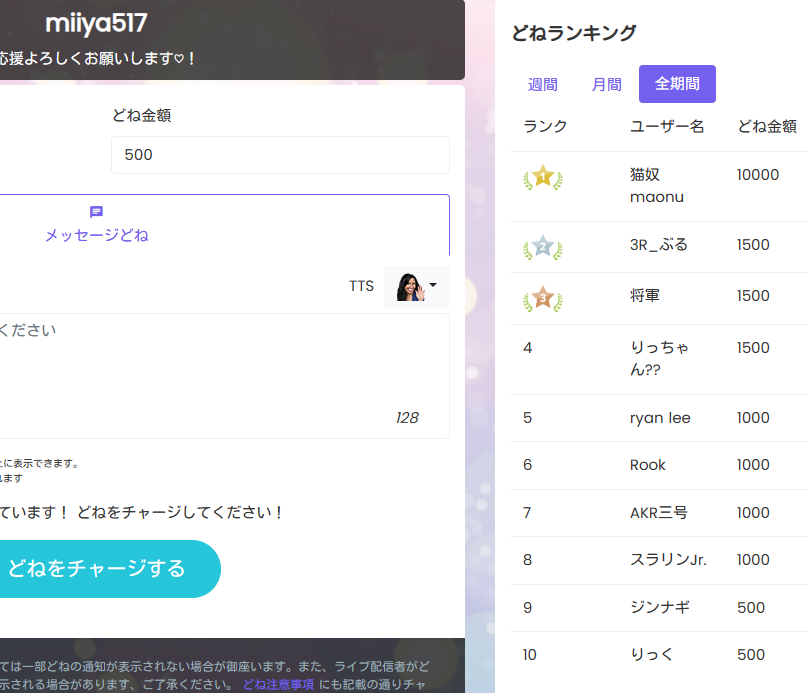The height and width of the screenshot is (693, 808).
Task: Open the TTS voice dropdown arrow
Action: 433,287
